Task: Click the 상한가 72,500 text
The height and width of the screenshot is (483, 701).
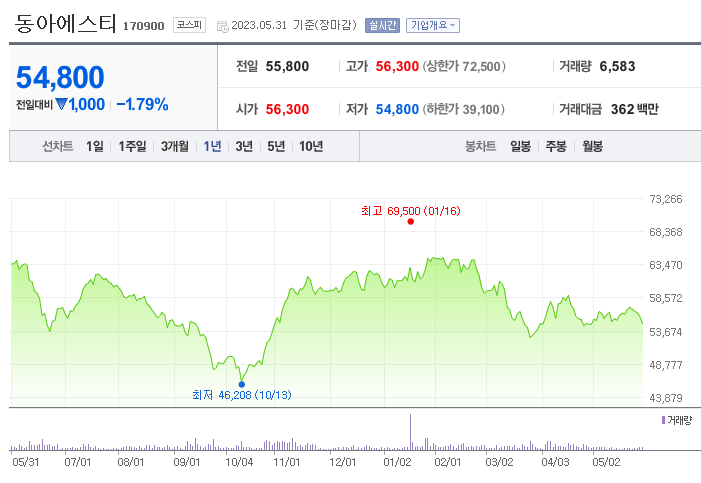Action: (464, 67)
